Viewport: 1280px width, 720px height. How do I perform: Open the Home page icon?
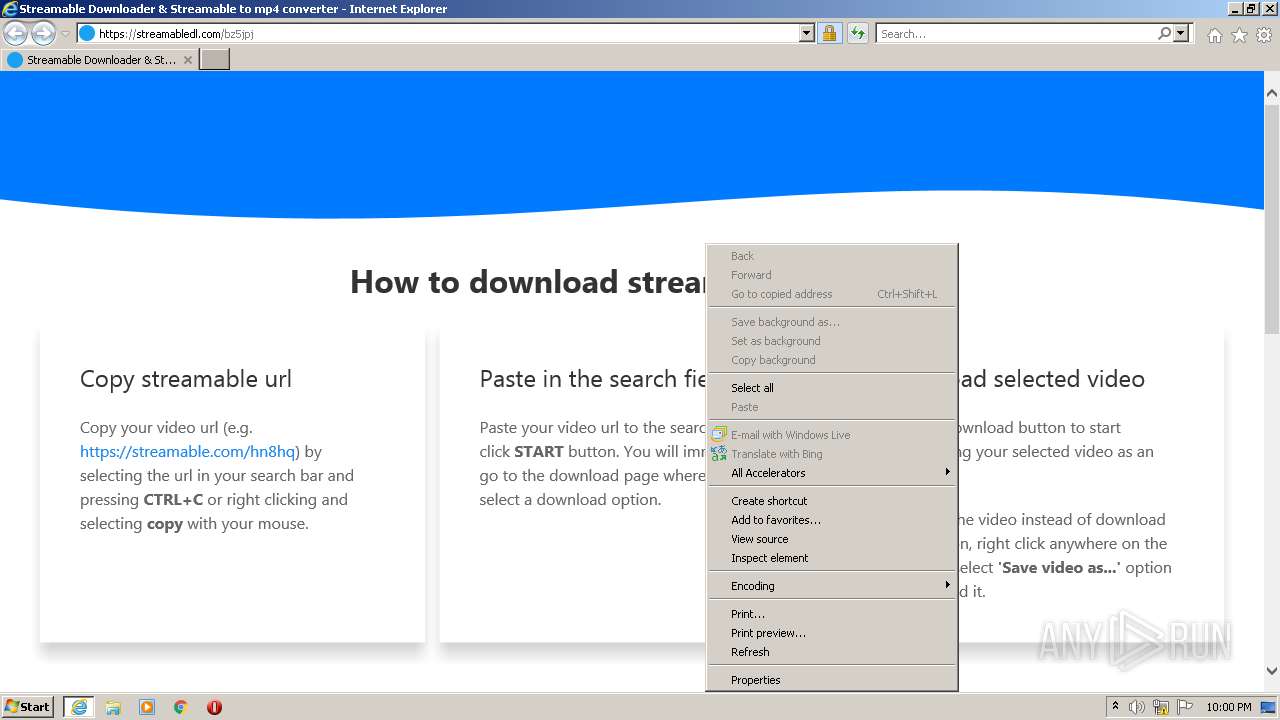(x=1214, y=35)
